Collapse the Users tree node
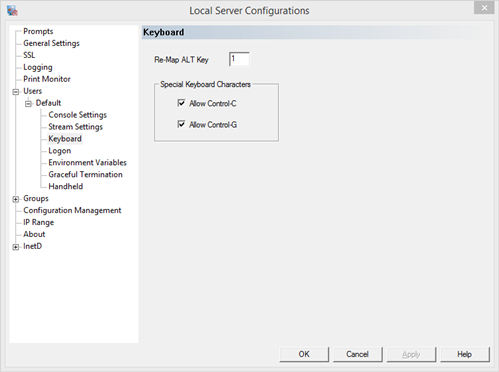 16,92
